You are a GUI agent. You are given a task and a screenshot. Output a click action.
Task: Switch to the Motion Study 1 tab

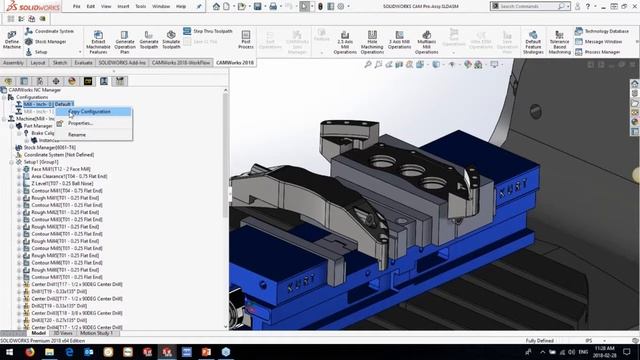(x=96, y=333)
